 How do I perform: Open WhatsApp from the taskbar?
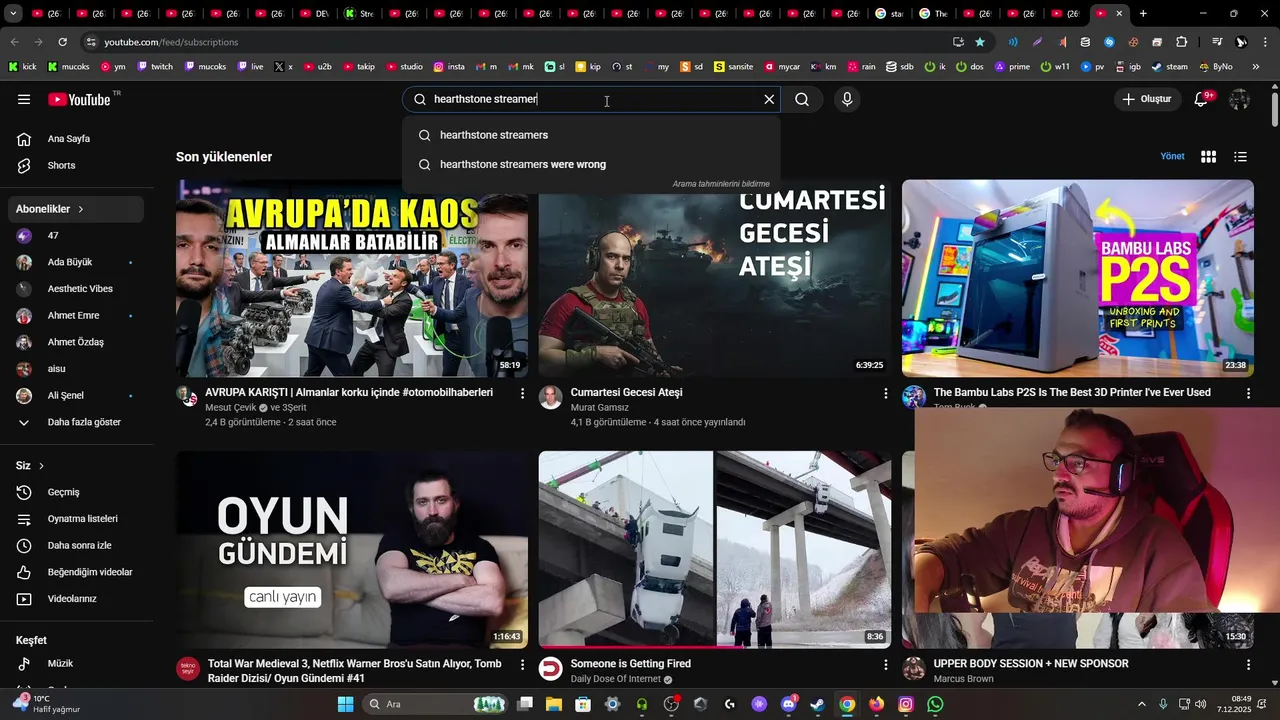click(935, 704)
